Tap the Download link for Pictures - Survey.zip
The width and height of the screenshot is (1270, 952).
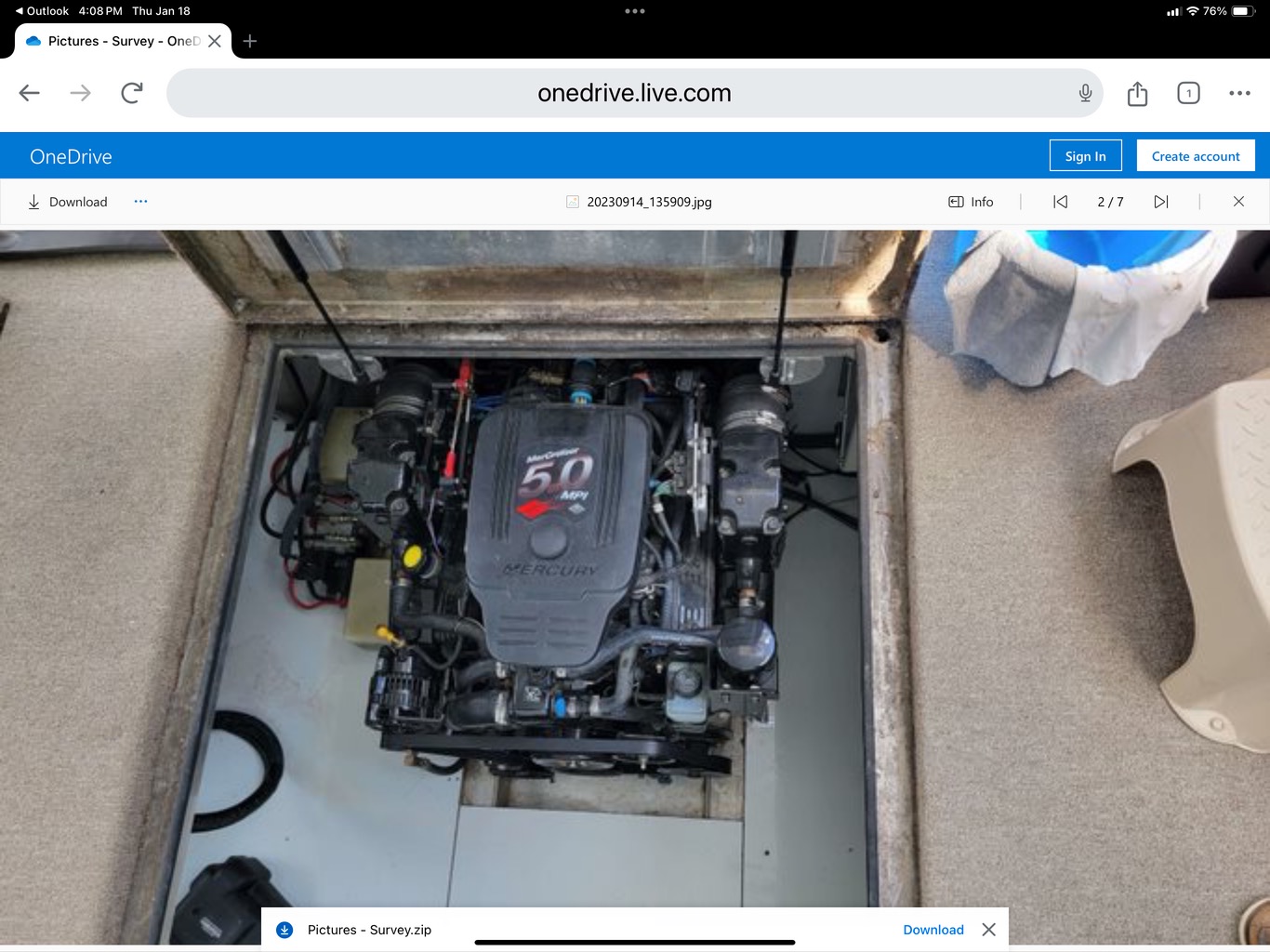pos(933,930)
